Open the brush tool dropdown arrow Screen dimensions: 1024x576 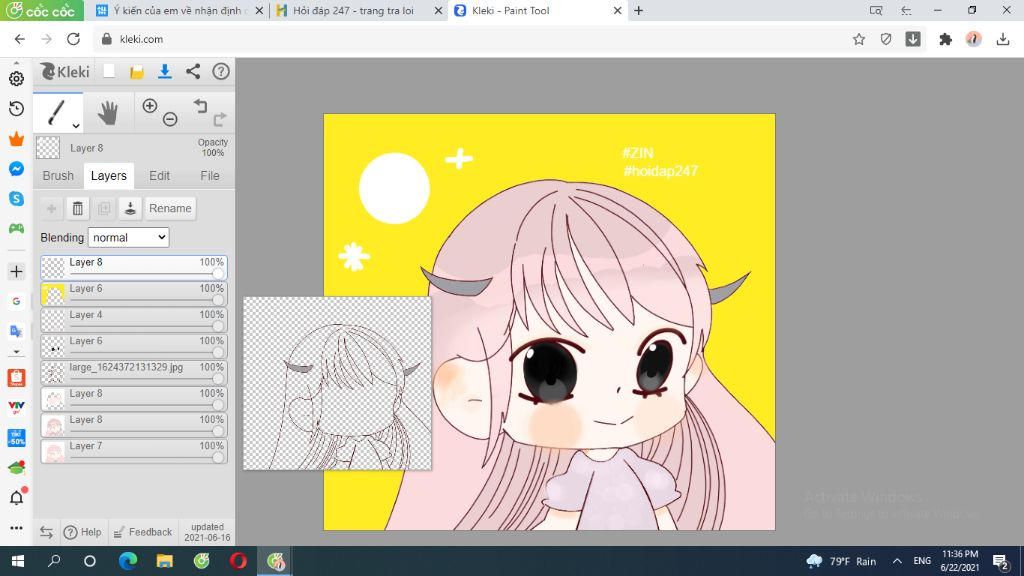[x=76, y=125]
